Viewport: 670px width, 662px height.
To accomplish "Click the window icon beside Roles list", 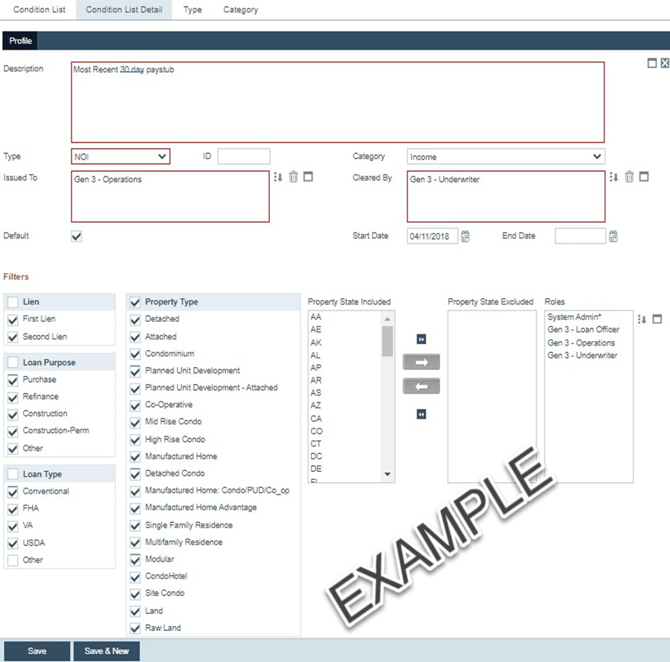I will 657,320.
